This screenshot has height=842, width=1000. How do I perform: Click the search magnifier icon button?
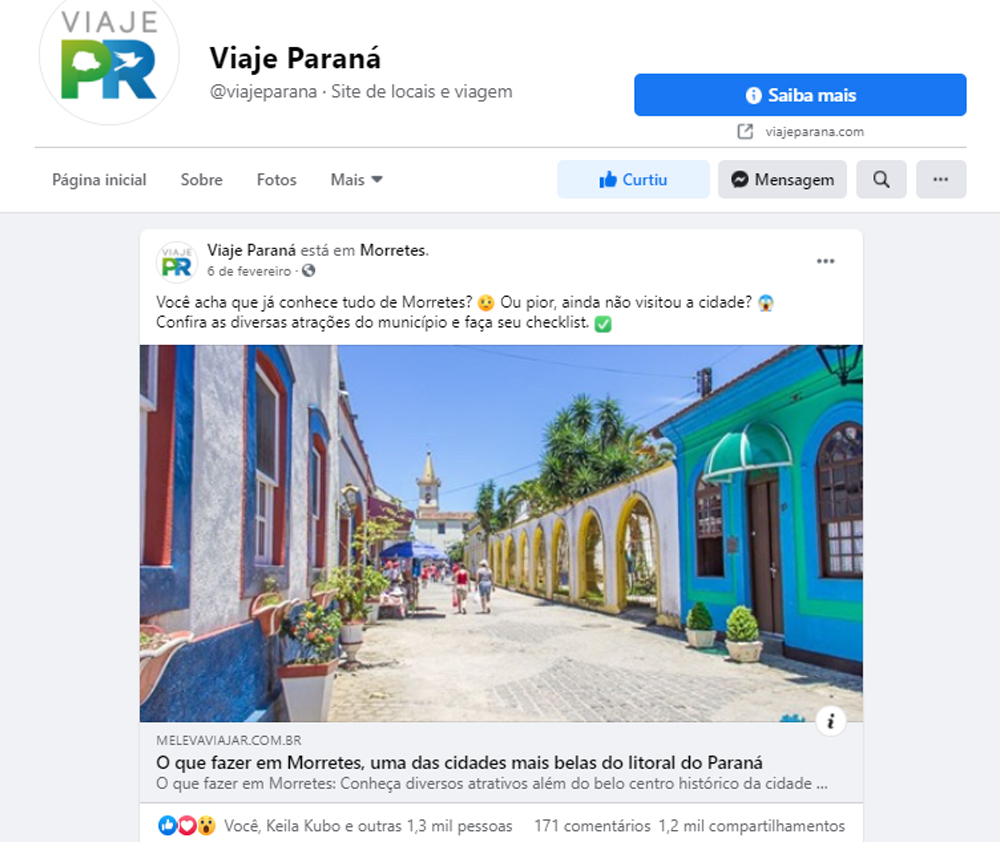point(881,179)
